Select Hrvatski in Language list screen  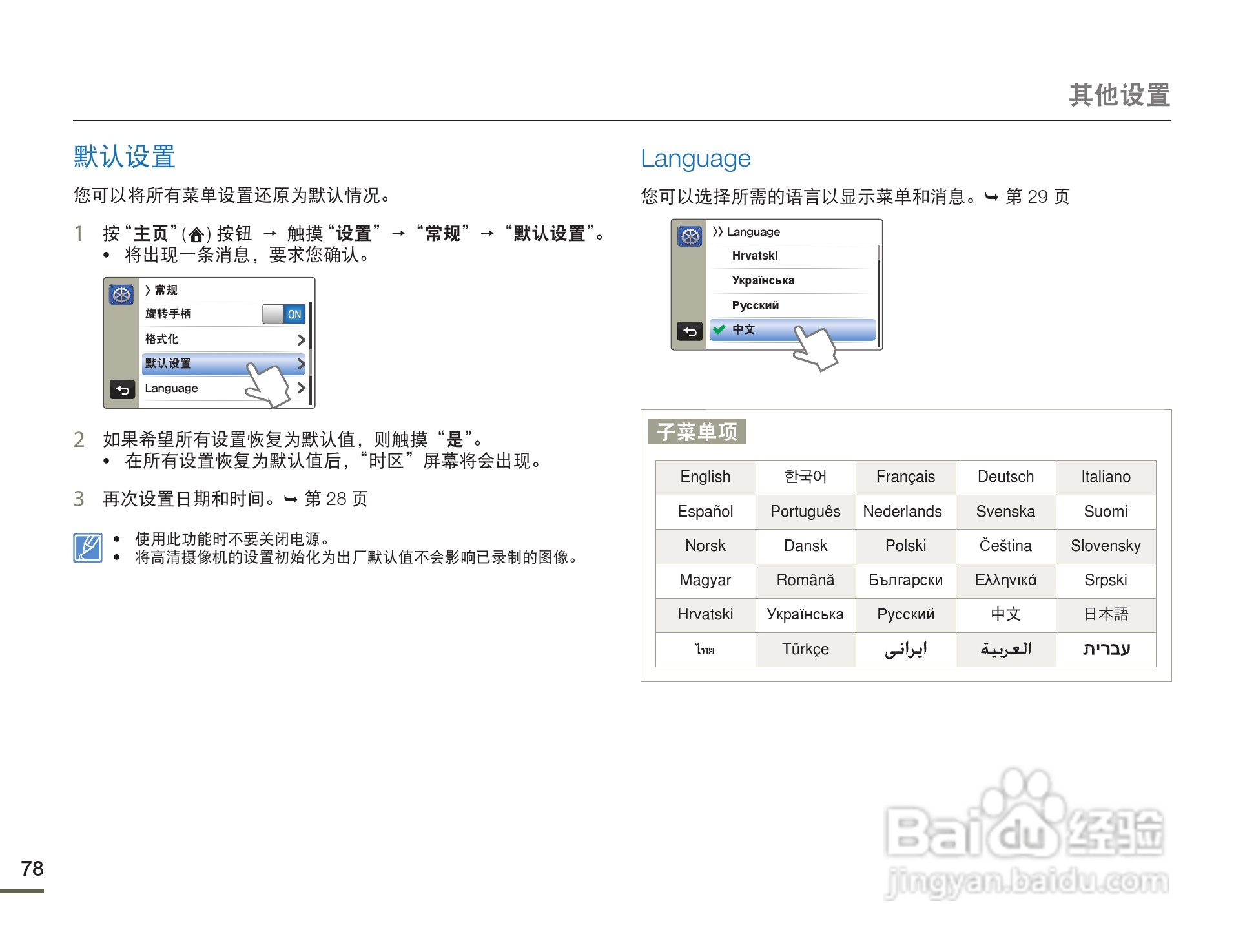pos(755,256)
